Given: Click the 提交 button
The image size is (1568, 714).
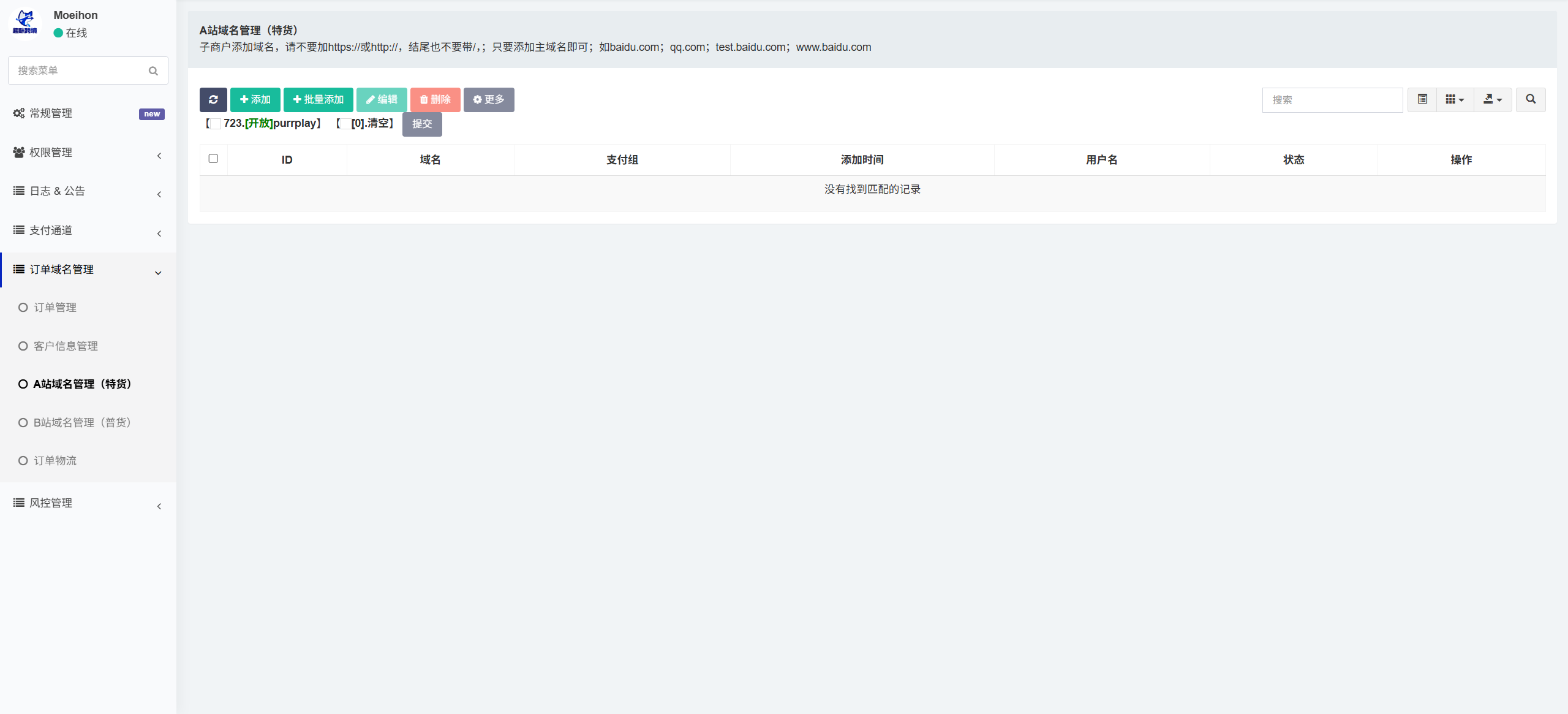Looking at the screenshot, I should click(x=422, y=124).
